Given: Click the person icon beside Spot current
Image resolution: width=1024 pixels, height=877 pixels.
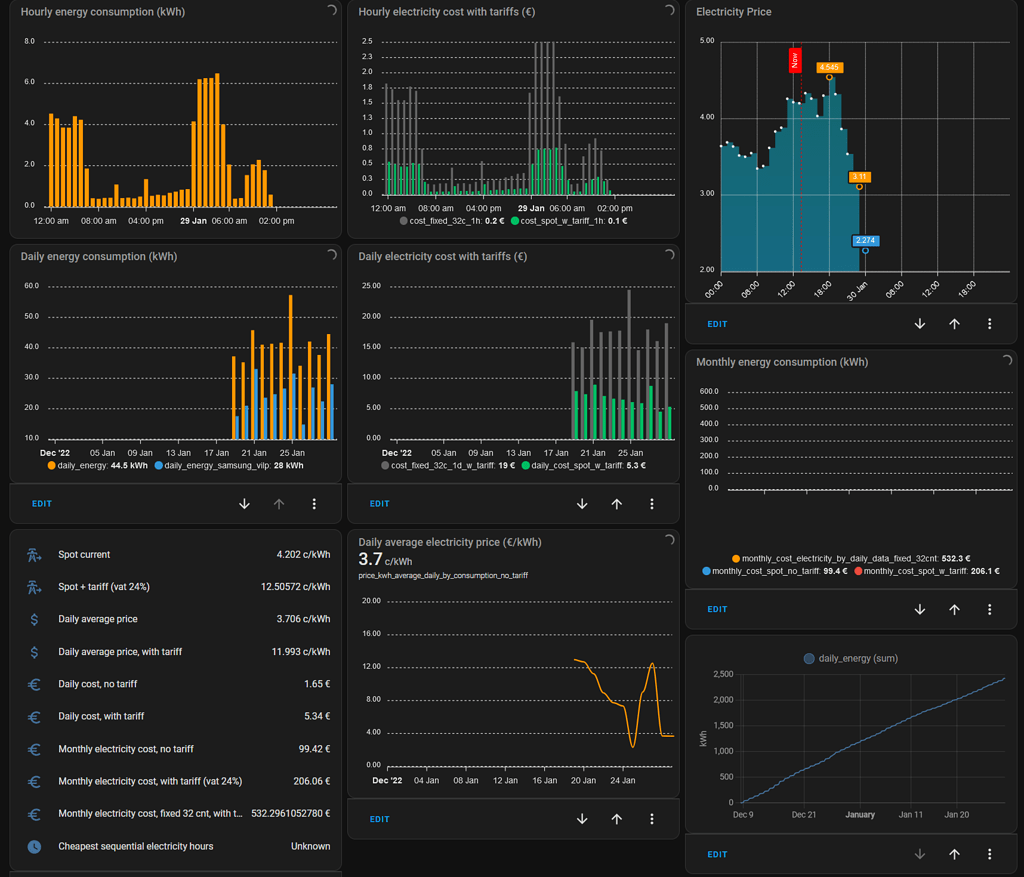Looking at the screenshot, I should click(x=35, y=554).
